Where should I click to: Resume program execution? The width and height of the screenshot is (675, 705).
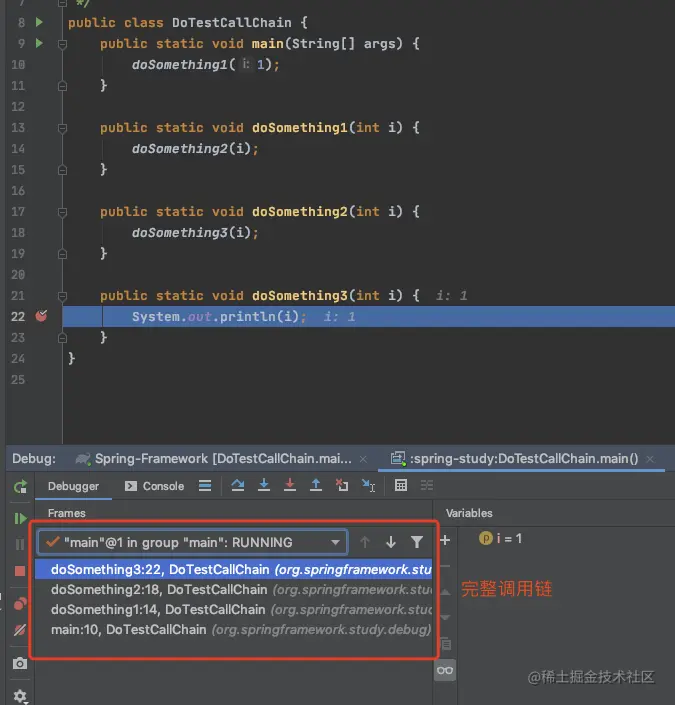point(20,518)
